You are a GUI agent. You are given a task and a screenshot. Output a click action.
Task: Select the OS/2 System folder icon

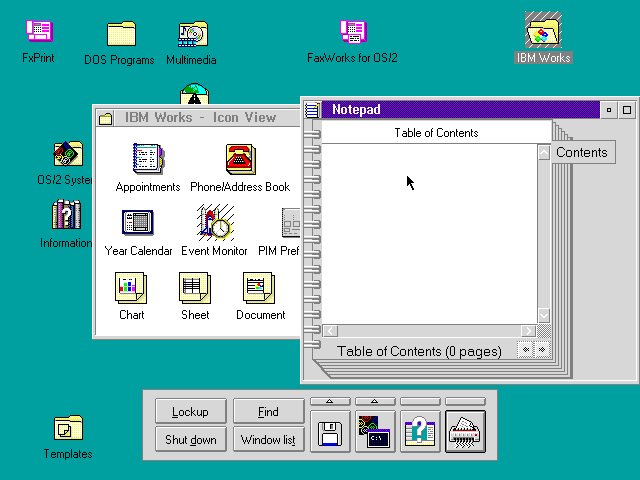click(x=68, y=153)
